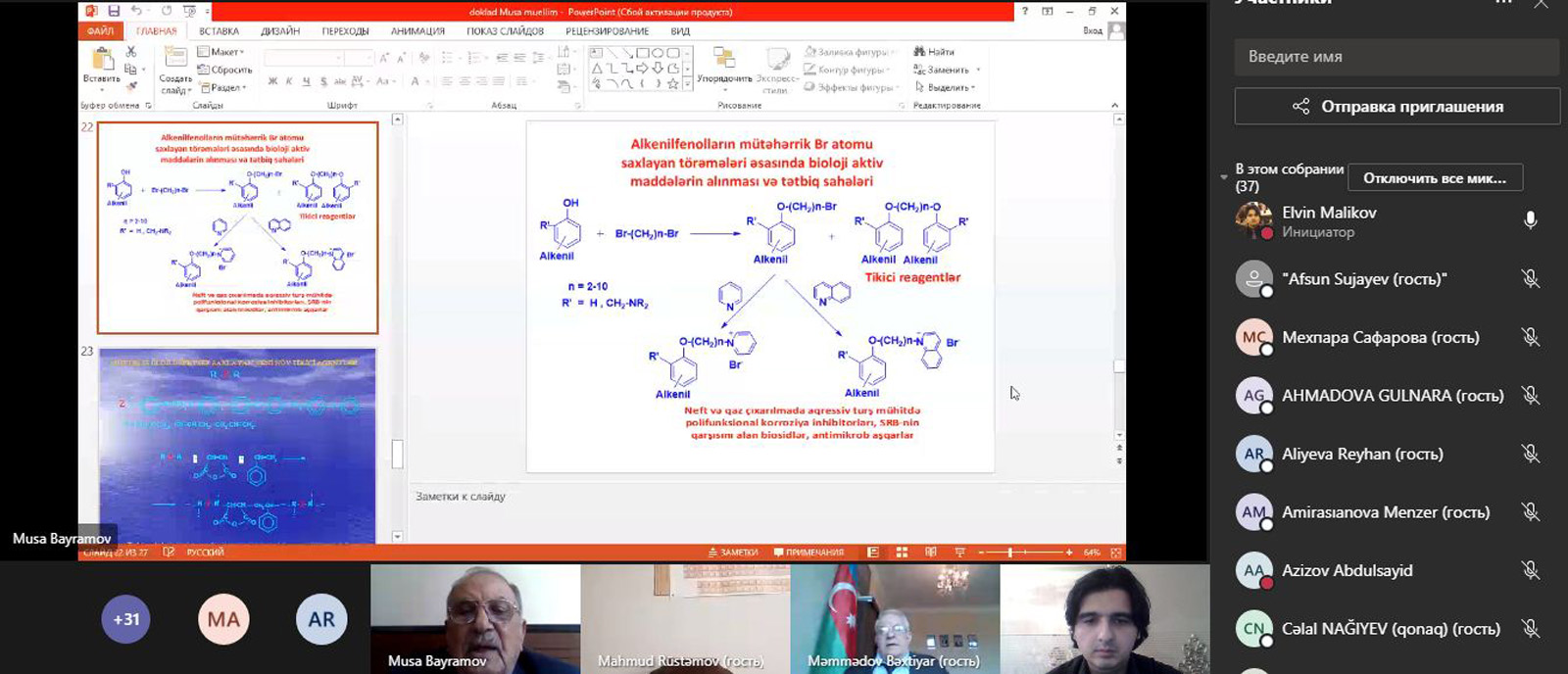
Task: Click the Comments (Примечания) status bar icon
Action: pyautogui.click(x=808, y=553)
